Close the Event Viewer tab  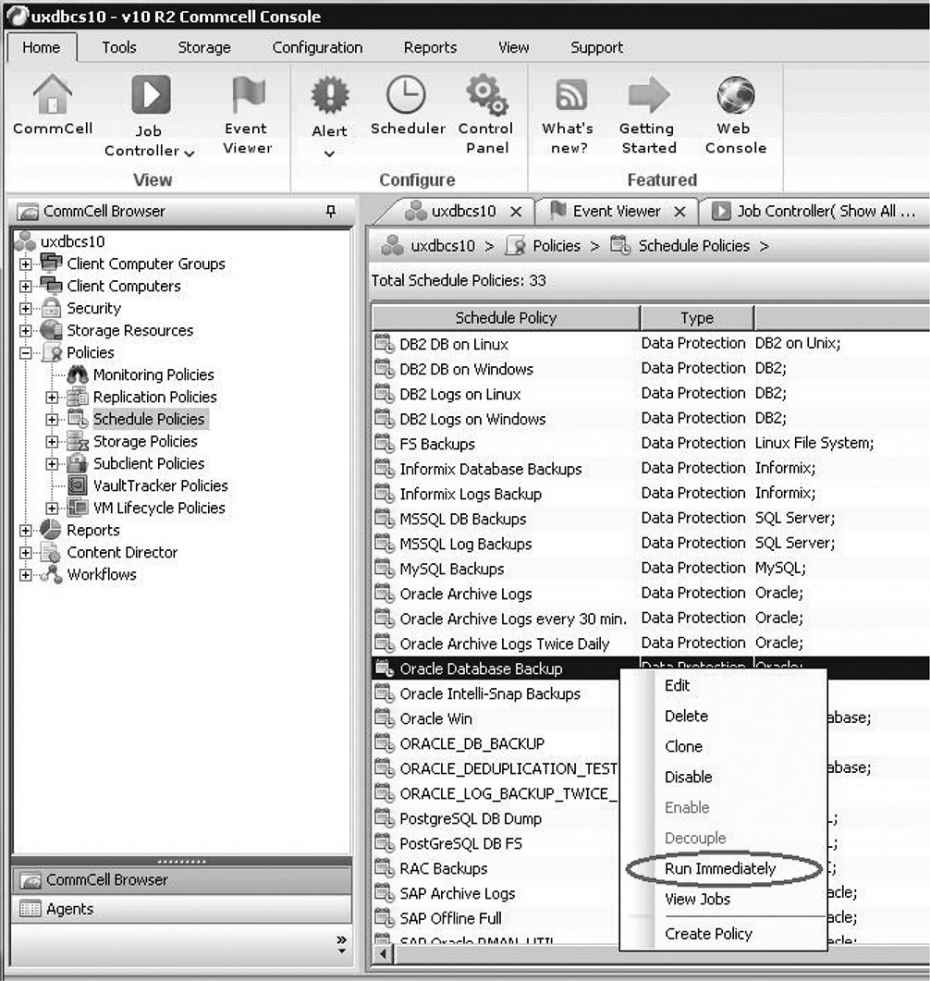coord(680,212)
